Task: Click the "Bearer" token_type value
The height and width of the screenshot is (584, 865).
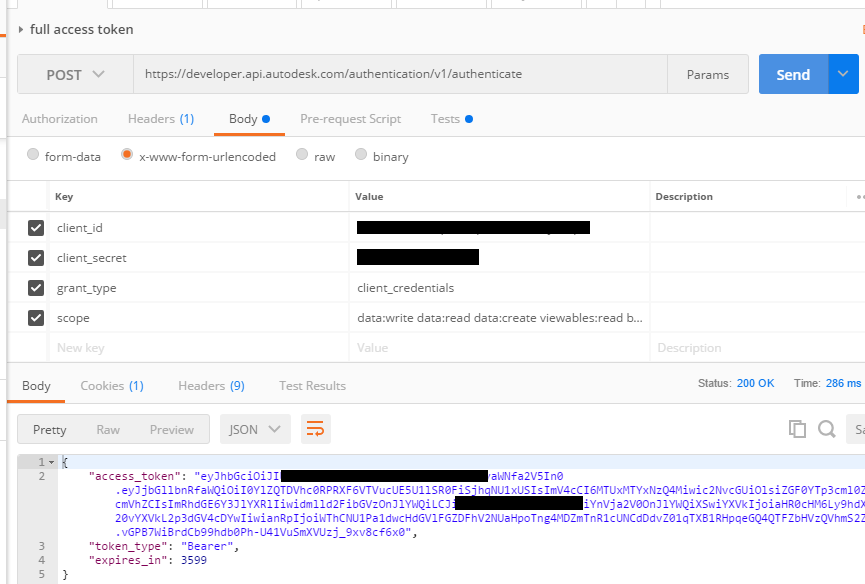Action: point(207,546)
